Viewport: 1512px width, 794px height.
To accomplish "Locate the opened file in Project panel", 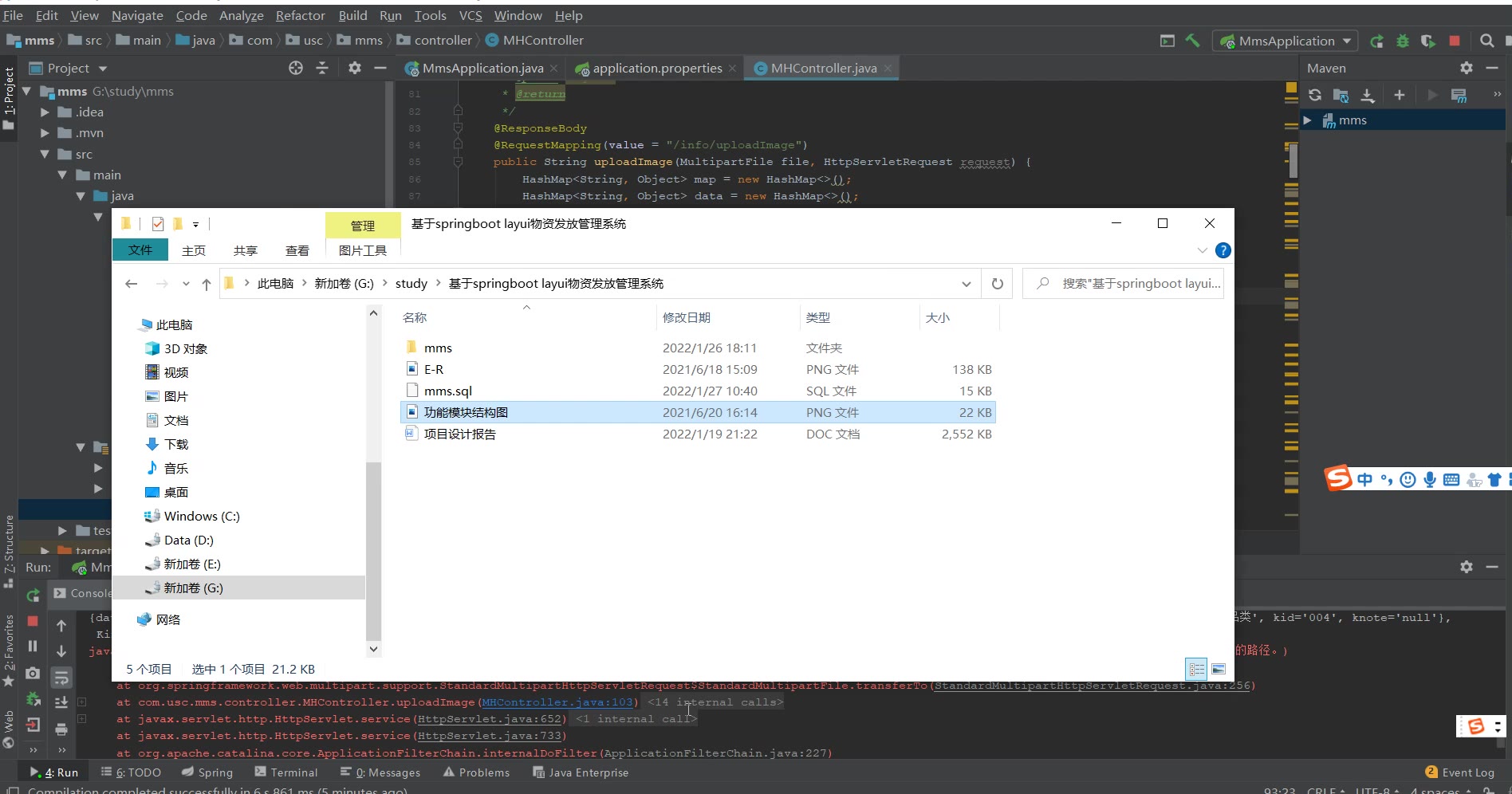I will click(296, 68).
